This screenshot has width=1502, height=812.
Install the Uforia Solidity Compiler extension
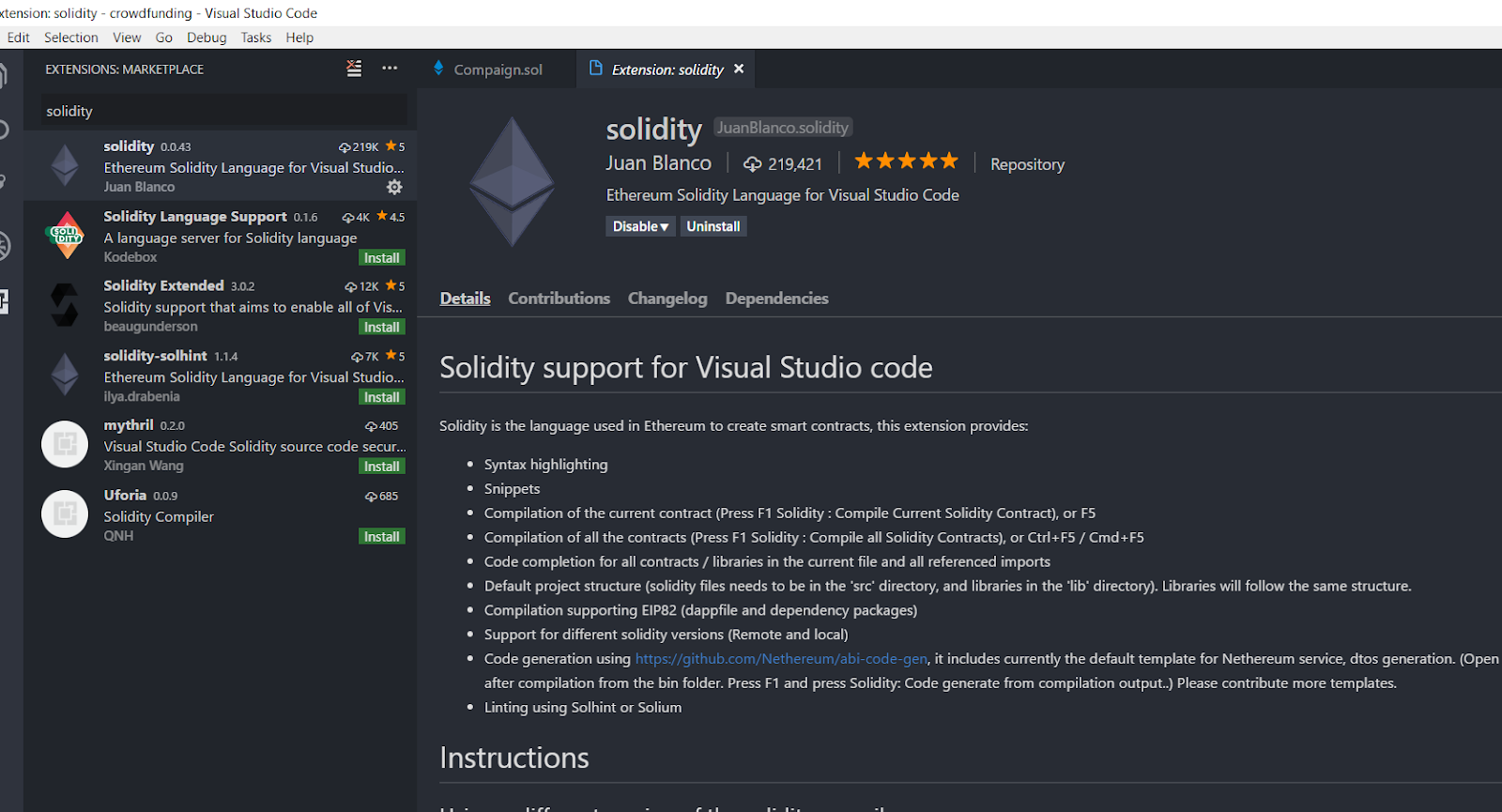[382, 537]
